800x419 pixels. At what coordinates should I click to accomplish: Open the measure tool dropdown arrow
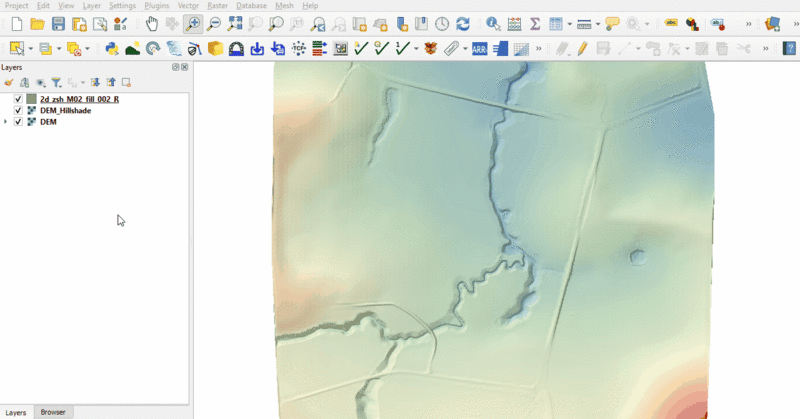[x=598, y=23]
